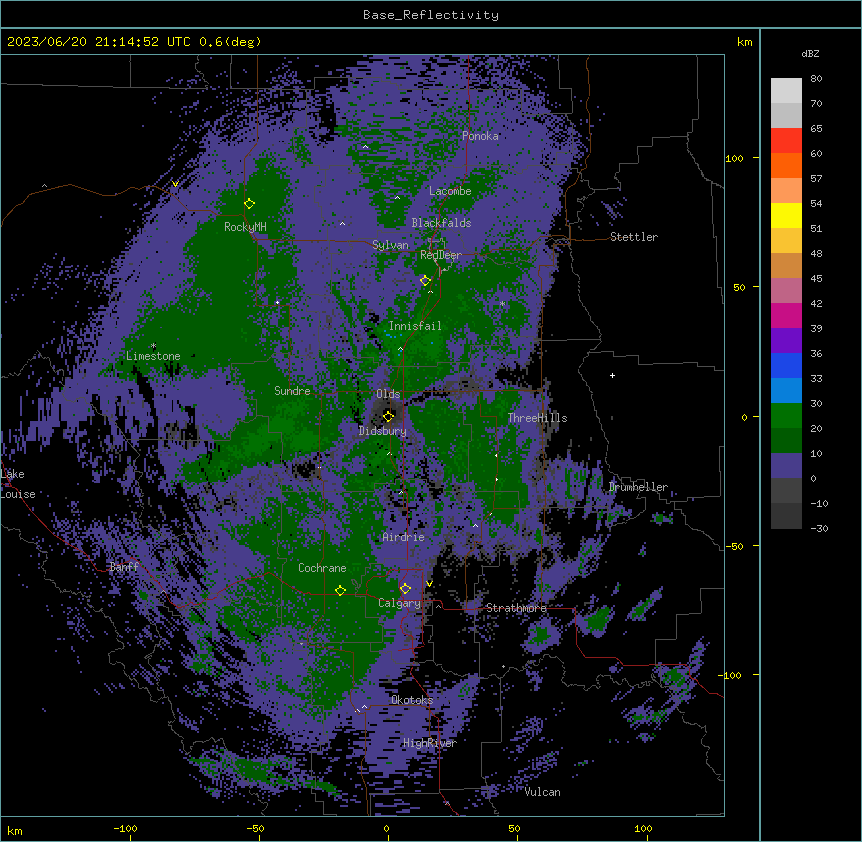Image resolution: width=862 pixels, height=842 pixels.
Task: Select the Banff label
Action: pos(124,567)
